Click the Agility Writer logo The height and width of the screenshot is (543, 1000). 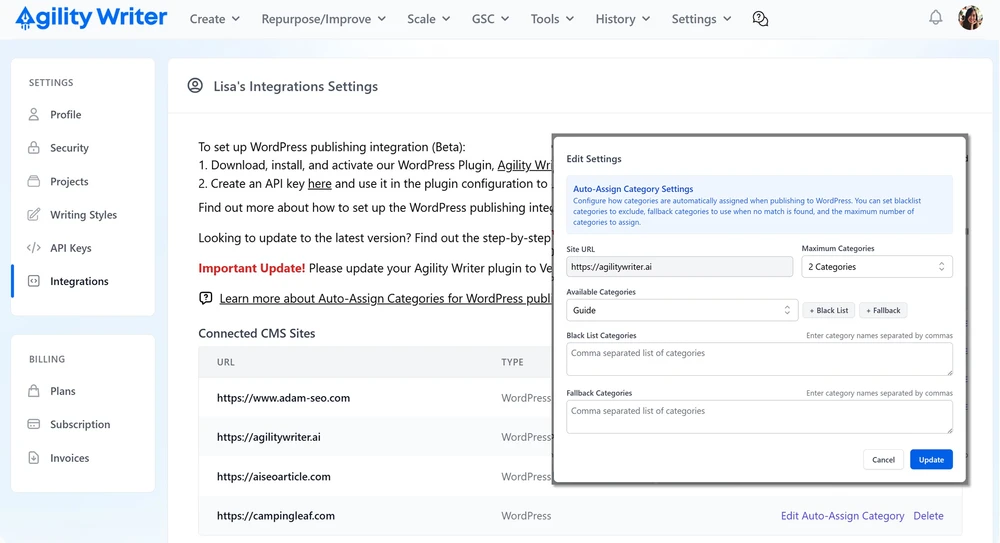pyautogui.click(x=91, y=18)
